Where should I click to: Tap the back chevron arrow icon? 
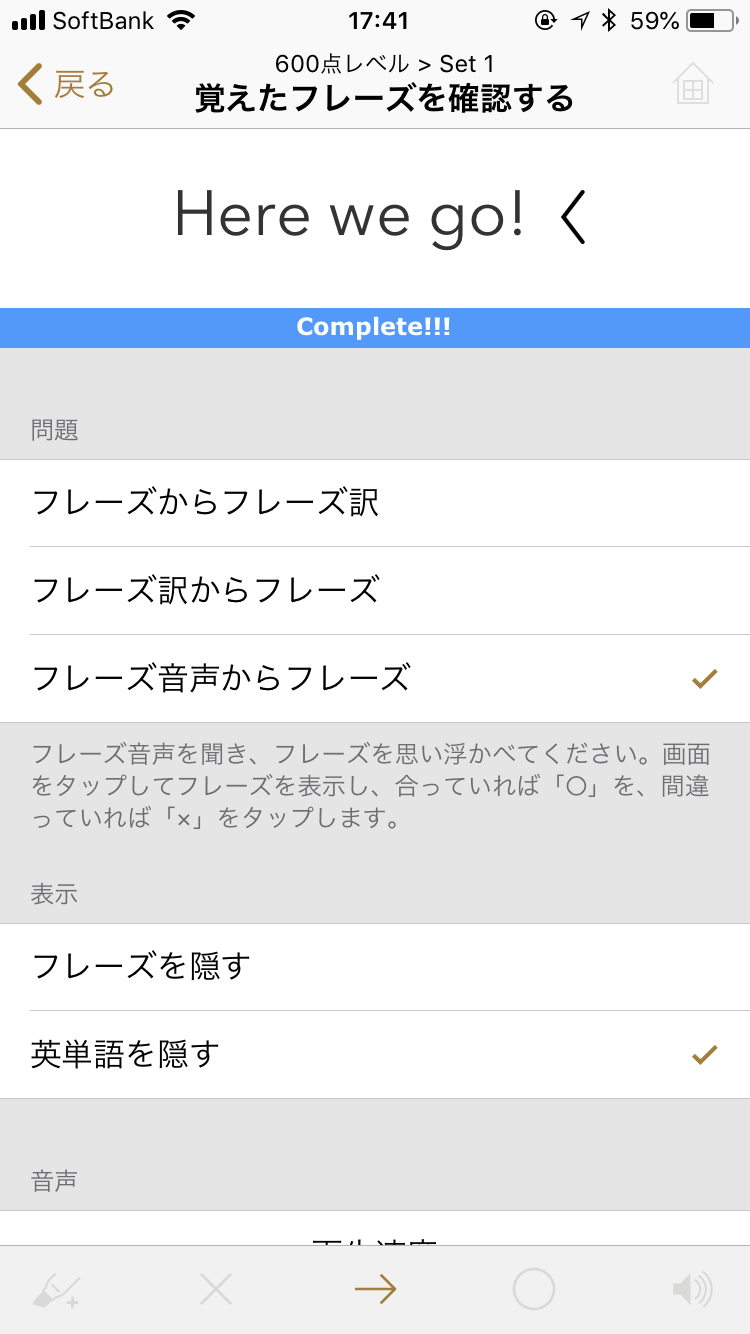point(30,84)
